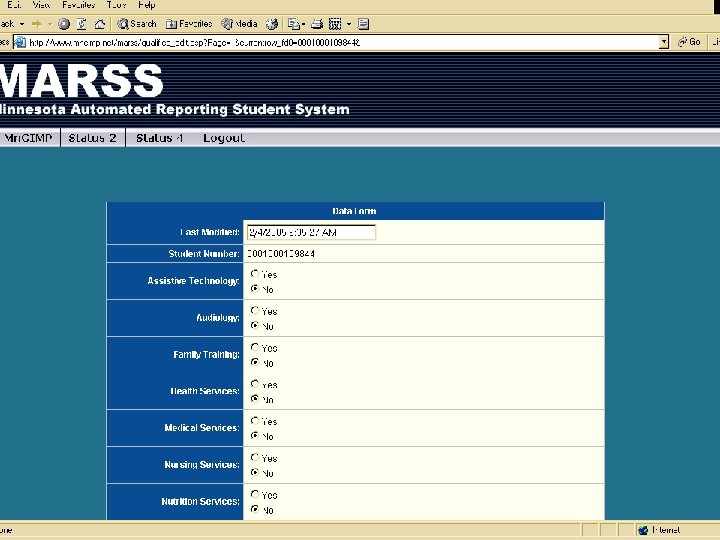The width and height of the screenshot is (720, 540).
Task: Click the Refresh page icon
Action: point(82,24)
